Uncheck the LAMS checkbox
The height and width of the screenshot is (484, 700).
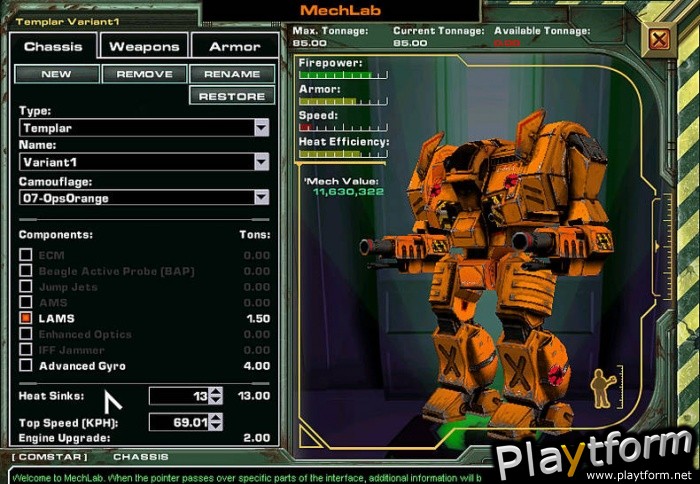point(26,318)
